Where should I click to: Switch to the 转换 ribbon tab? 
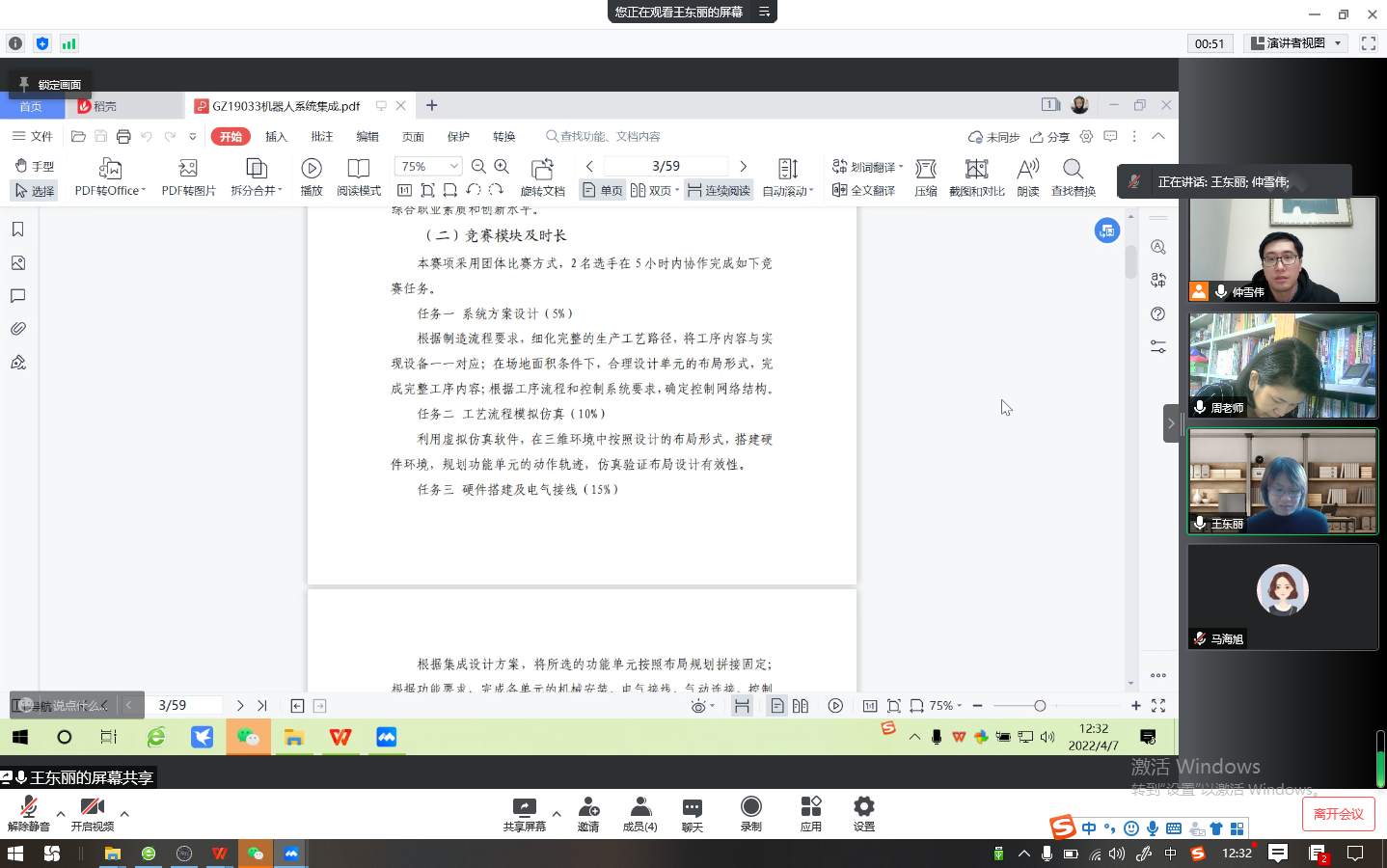pyautogui.click(x=503, y=136)
